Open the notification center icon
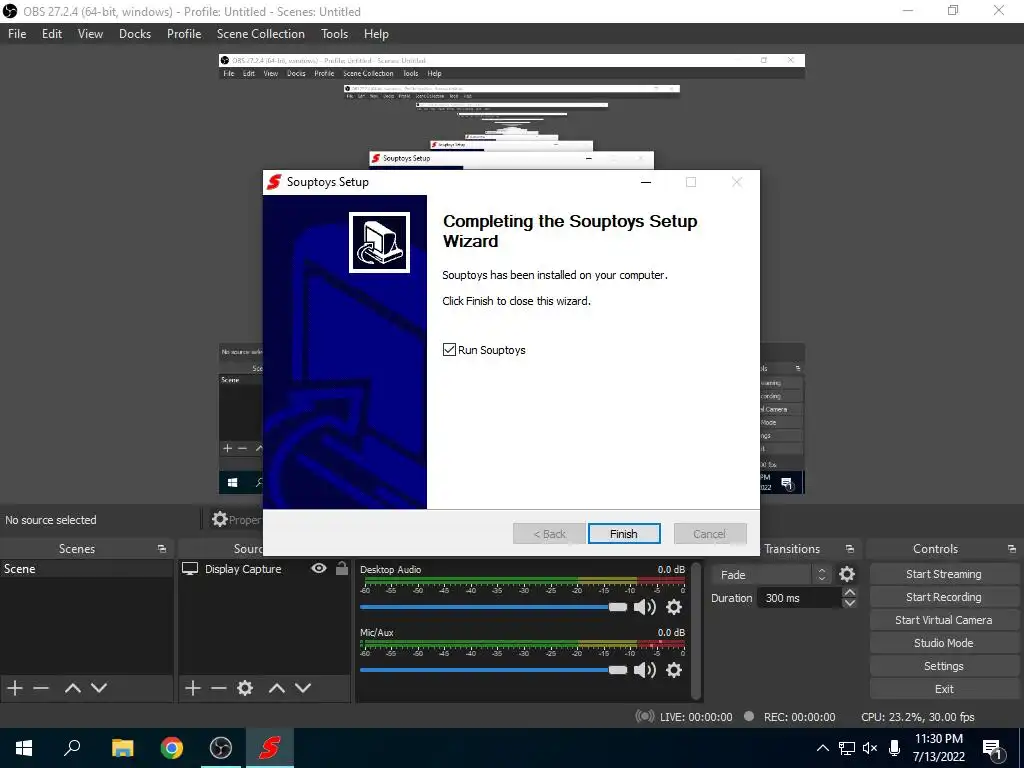The height and width of the screenshot is (768, 1024). (992, 749)
